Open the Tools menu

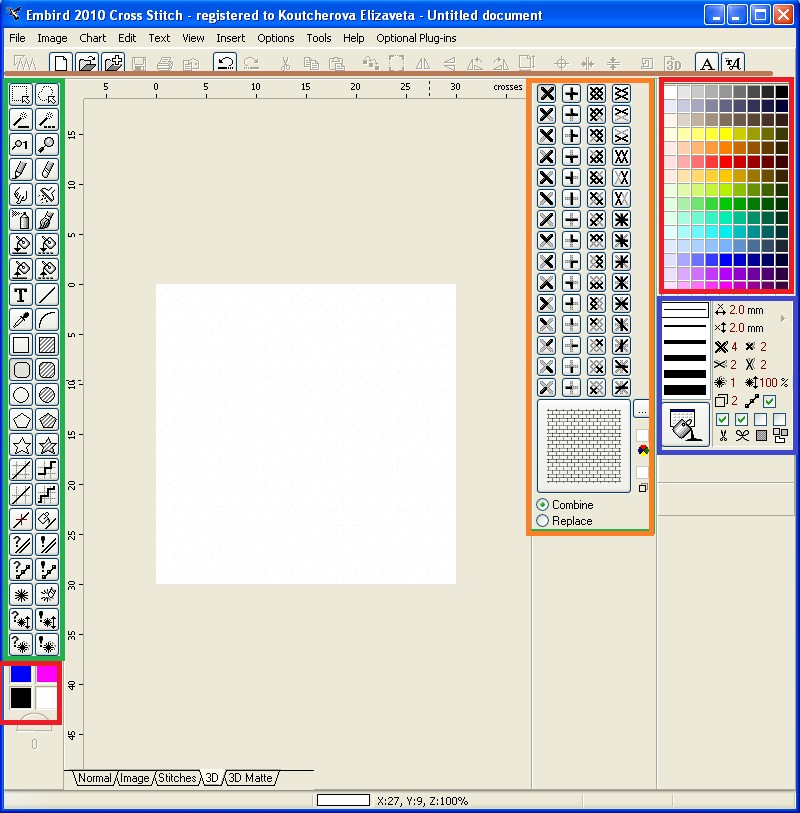click(318, 38)
